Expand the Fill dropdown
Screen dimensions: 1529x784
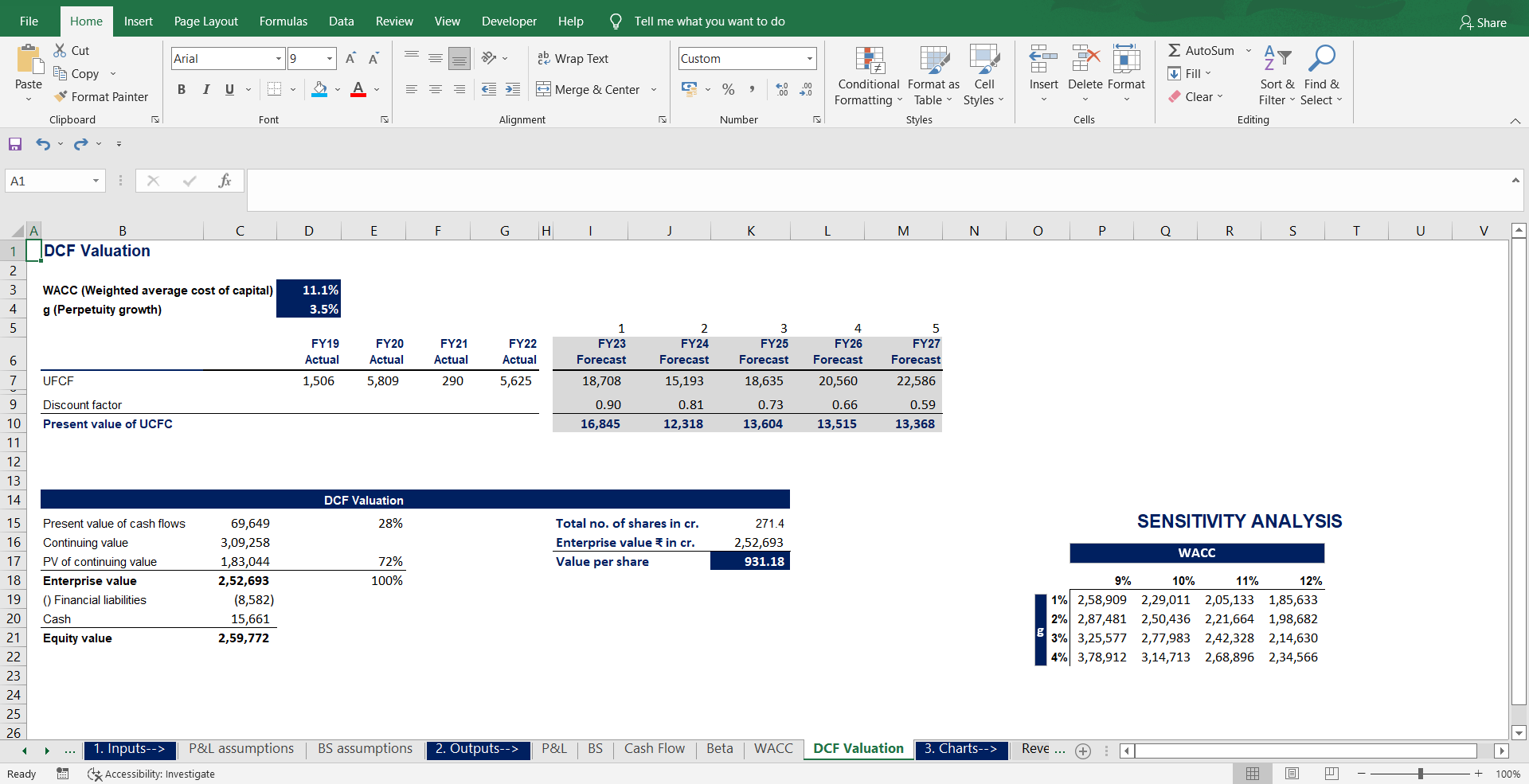click(x=1208, y=73)
